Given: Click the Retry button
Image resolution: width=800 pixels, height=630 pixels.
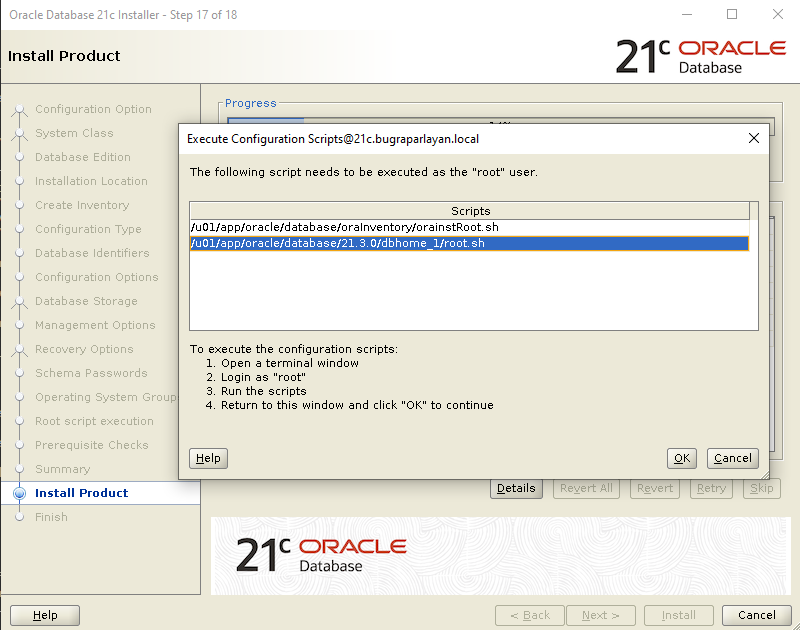Looking at the screenshot, I should click(711, 488).
